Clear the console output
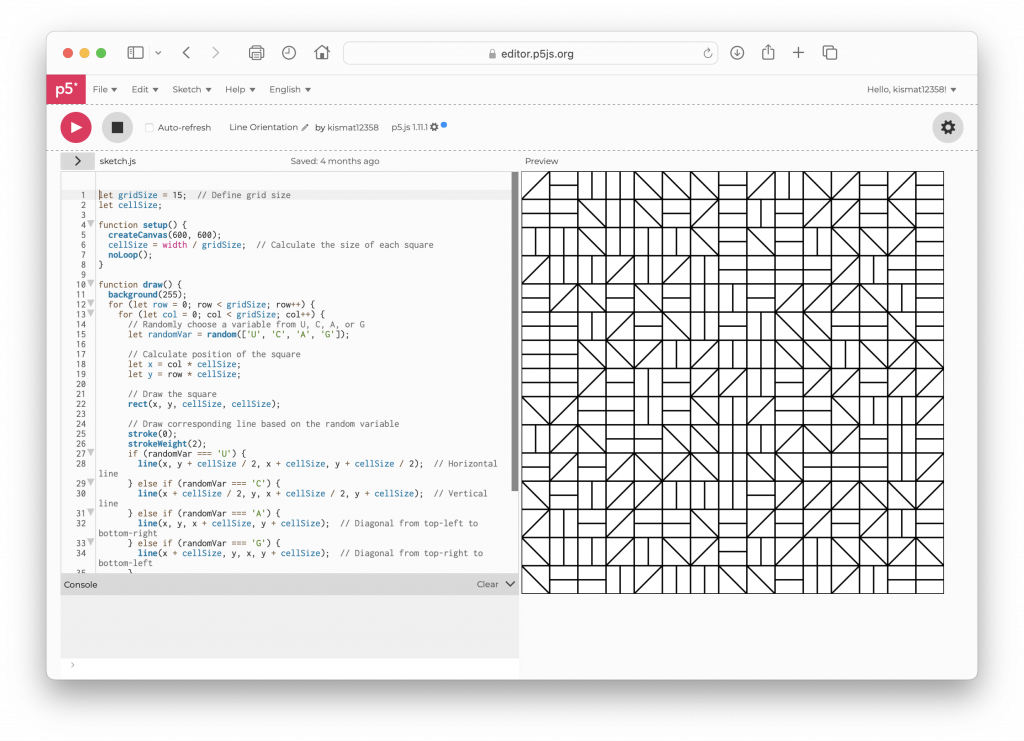Viewport: 1024px width, 741px height. [487, 584]
